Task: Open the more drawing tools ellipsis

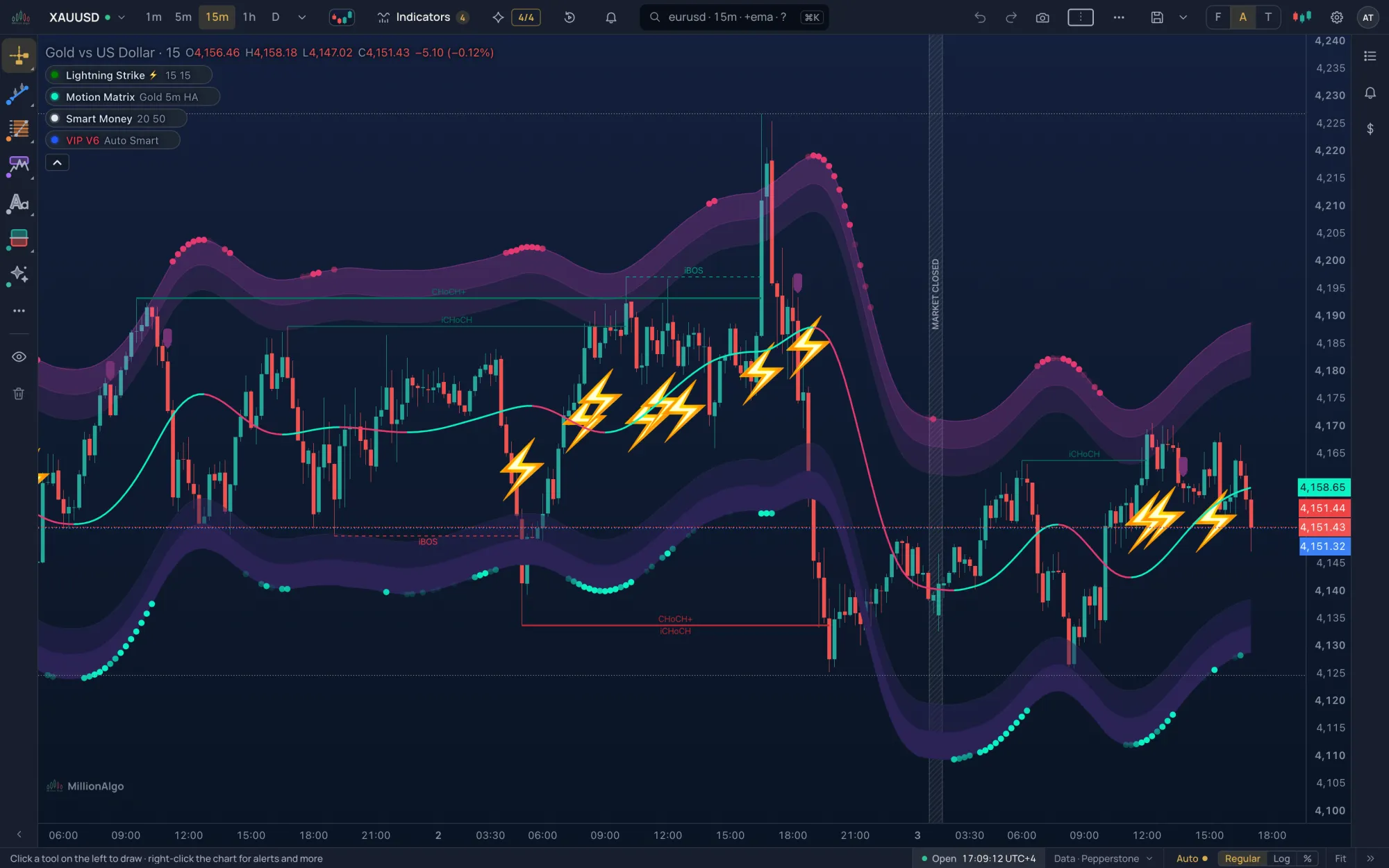Action: [19, 310]
